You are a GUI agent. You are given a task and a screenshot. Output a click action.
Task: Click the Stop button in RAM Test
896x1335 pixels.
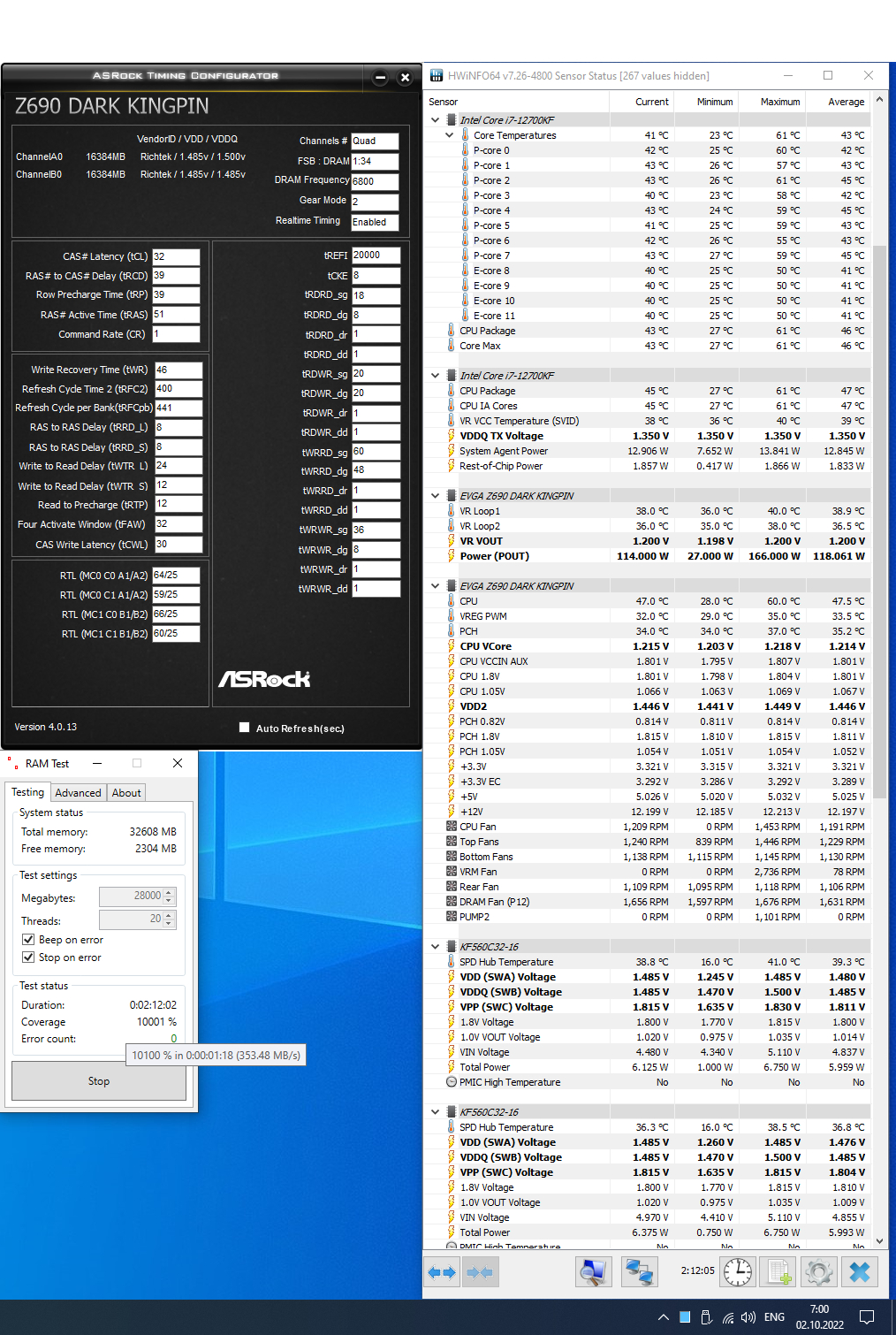click(99, 1080)
